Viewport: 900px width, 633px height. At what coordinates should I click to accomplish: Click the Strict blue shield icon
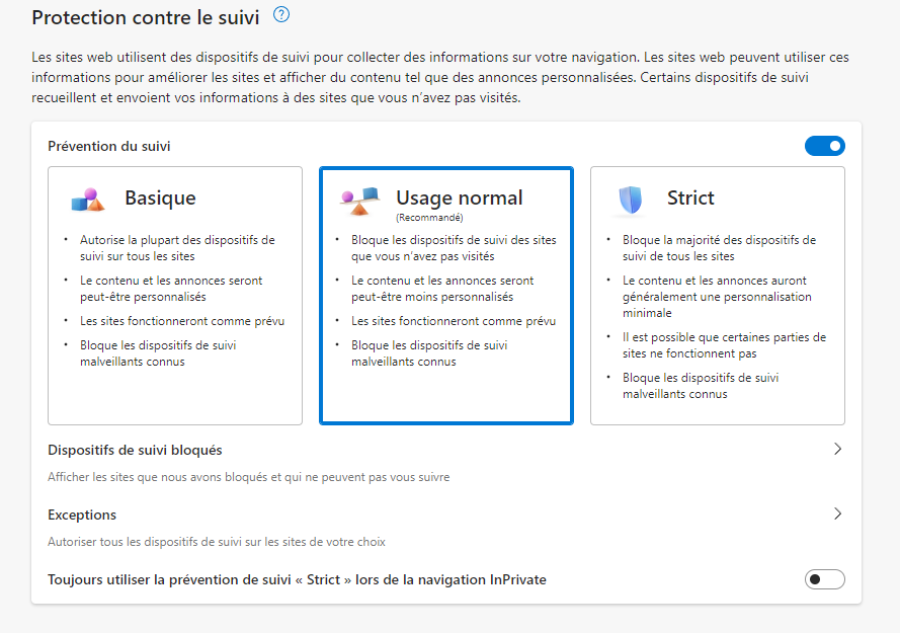point(630,200)
